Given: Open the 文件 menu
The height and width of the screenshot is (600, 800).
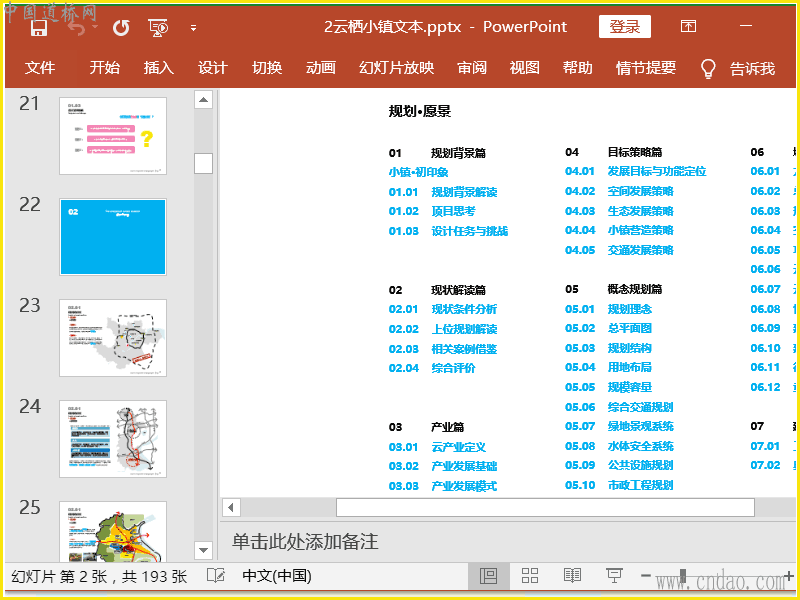Looking at the screenshot, I should tap(40, 67).
